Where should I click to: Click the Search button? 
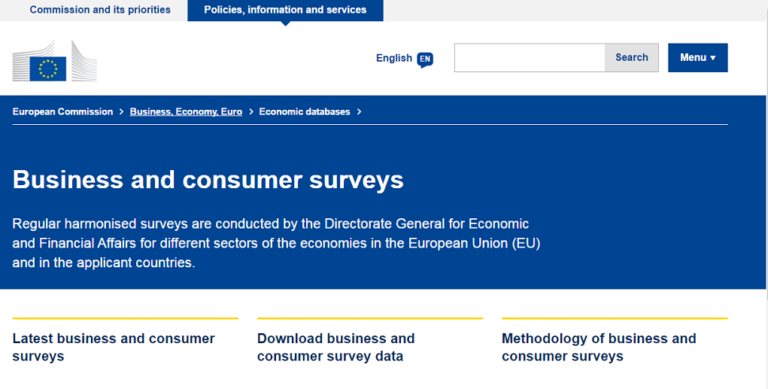pos(631,58)
